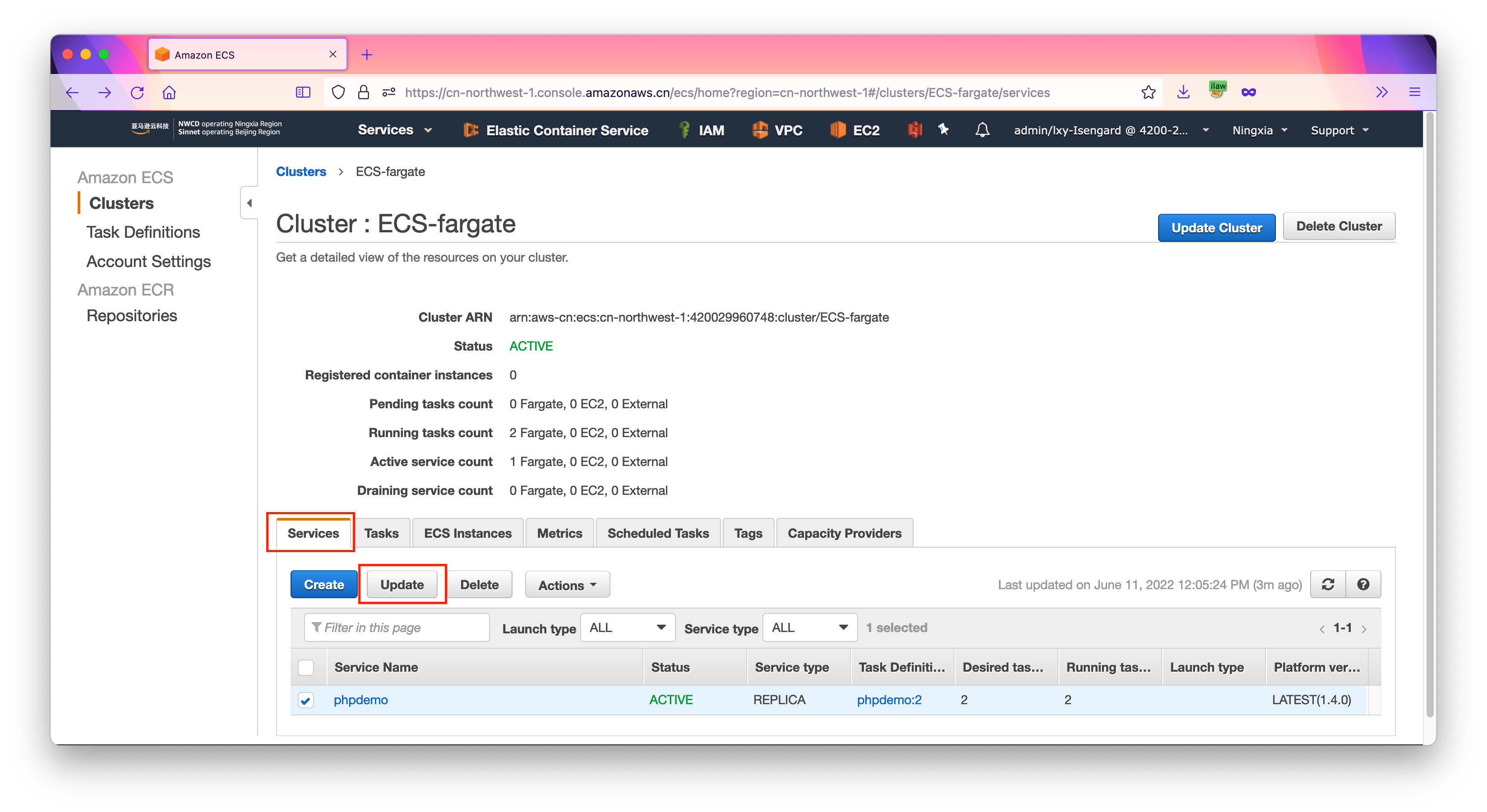
Task: Open Task Definitions in the sidebar
Action: [x=143, y=232]
